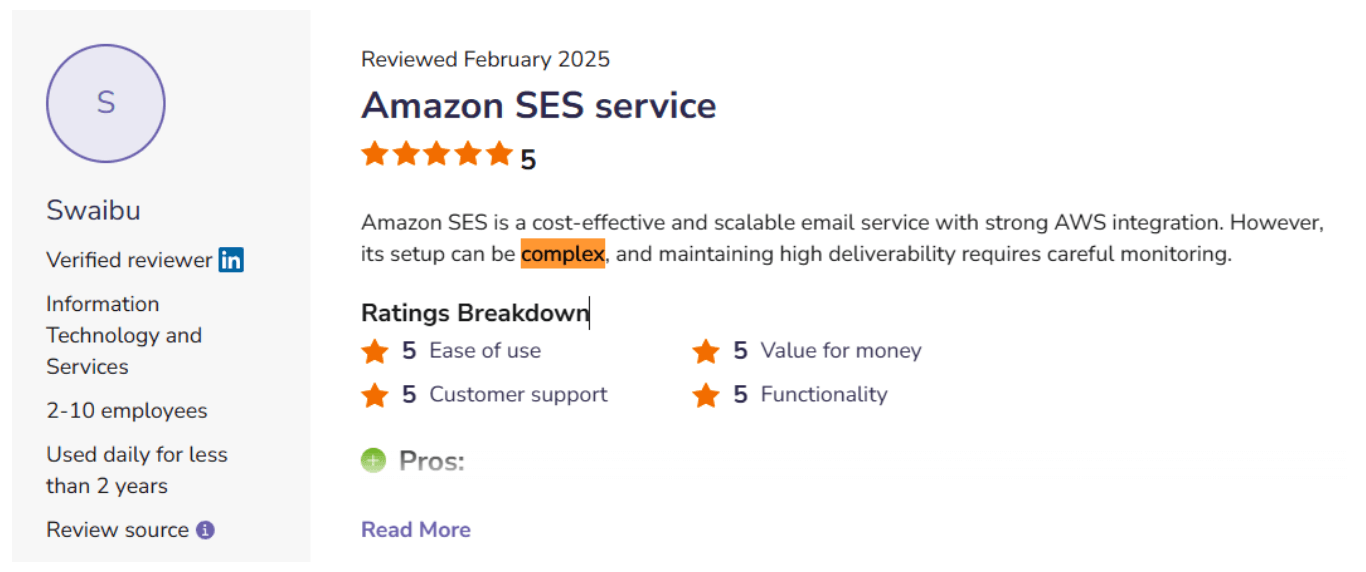This screenshot has height=572, width=1366.
Task: Click the Ease of use star icon
Action: pyautogui.click(x=375, y=351)
